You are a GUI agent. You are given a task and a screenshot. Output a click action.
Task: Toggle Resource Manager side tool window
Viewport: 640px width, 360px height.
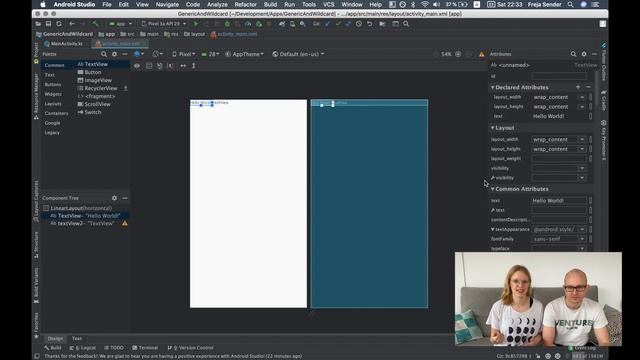36,96
